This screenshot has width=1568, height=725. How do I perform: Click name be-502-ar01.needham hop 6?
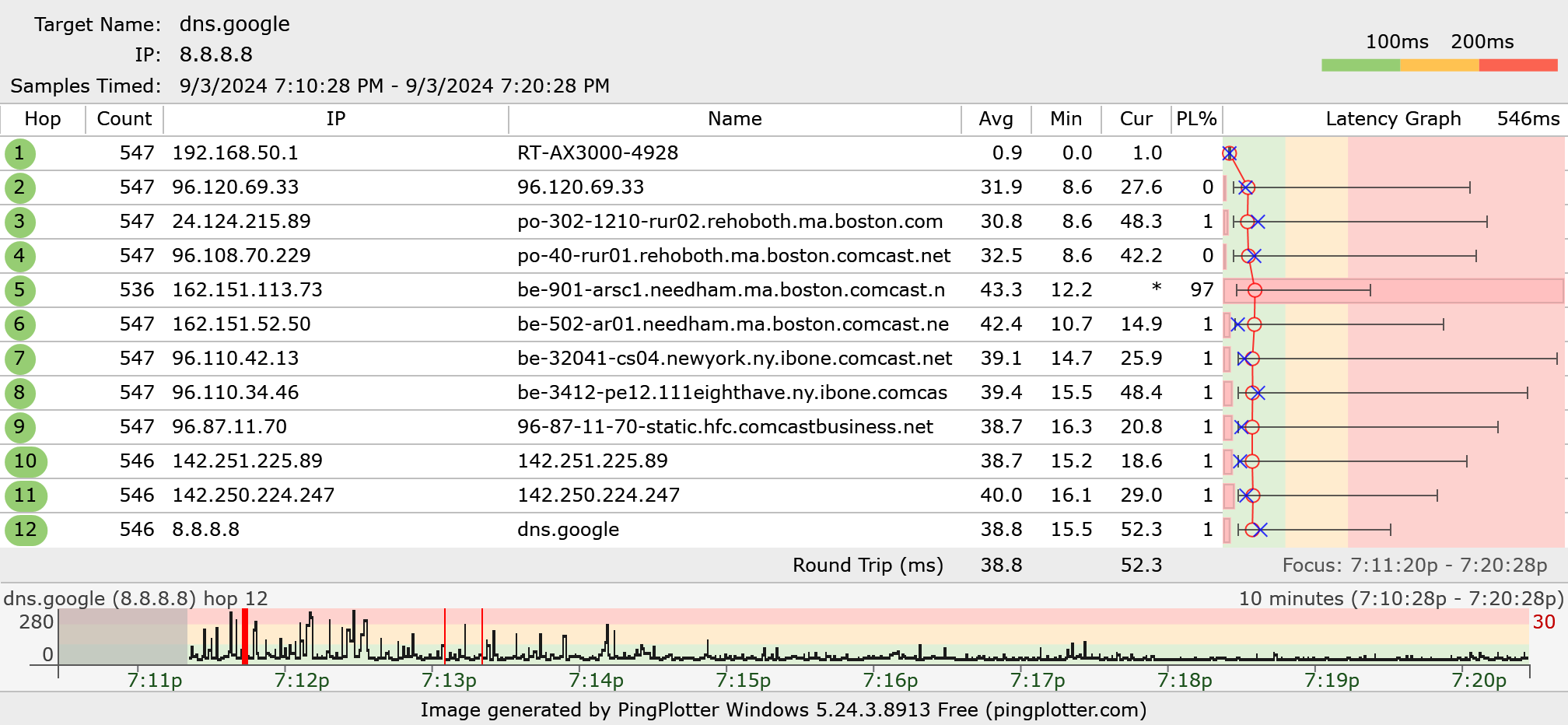[x=733, y=324]
